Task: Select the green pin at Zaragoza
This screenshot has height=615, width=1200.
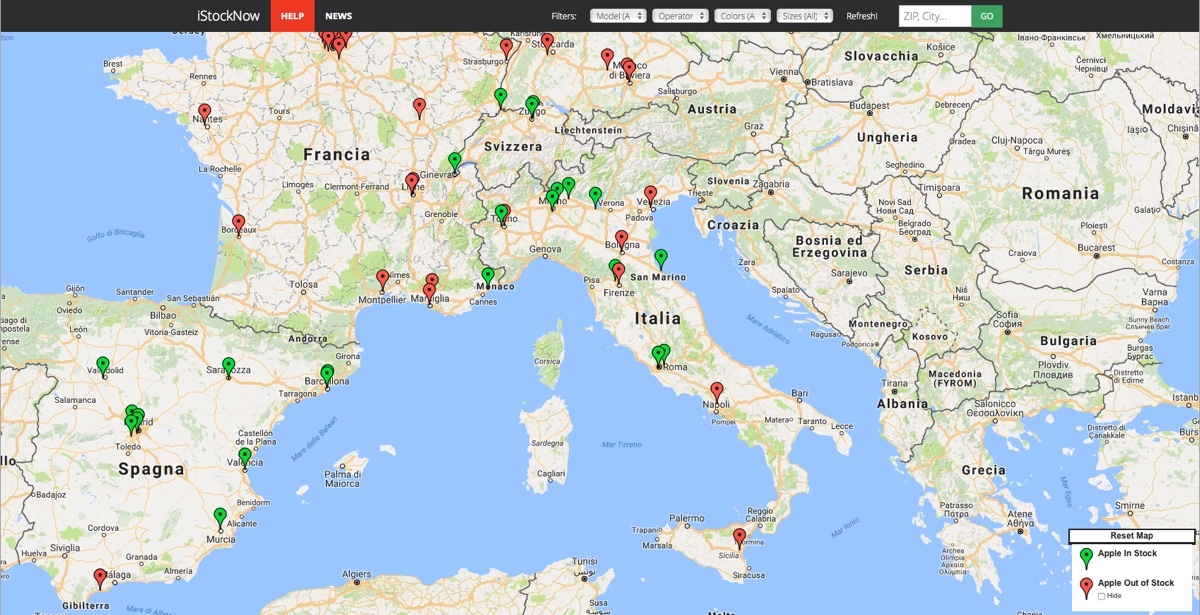Action: (228, 367)
